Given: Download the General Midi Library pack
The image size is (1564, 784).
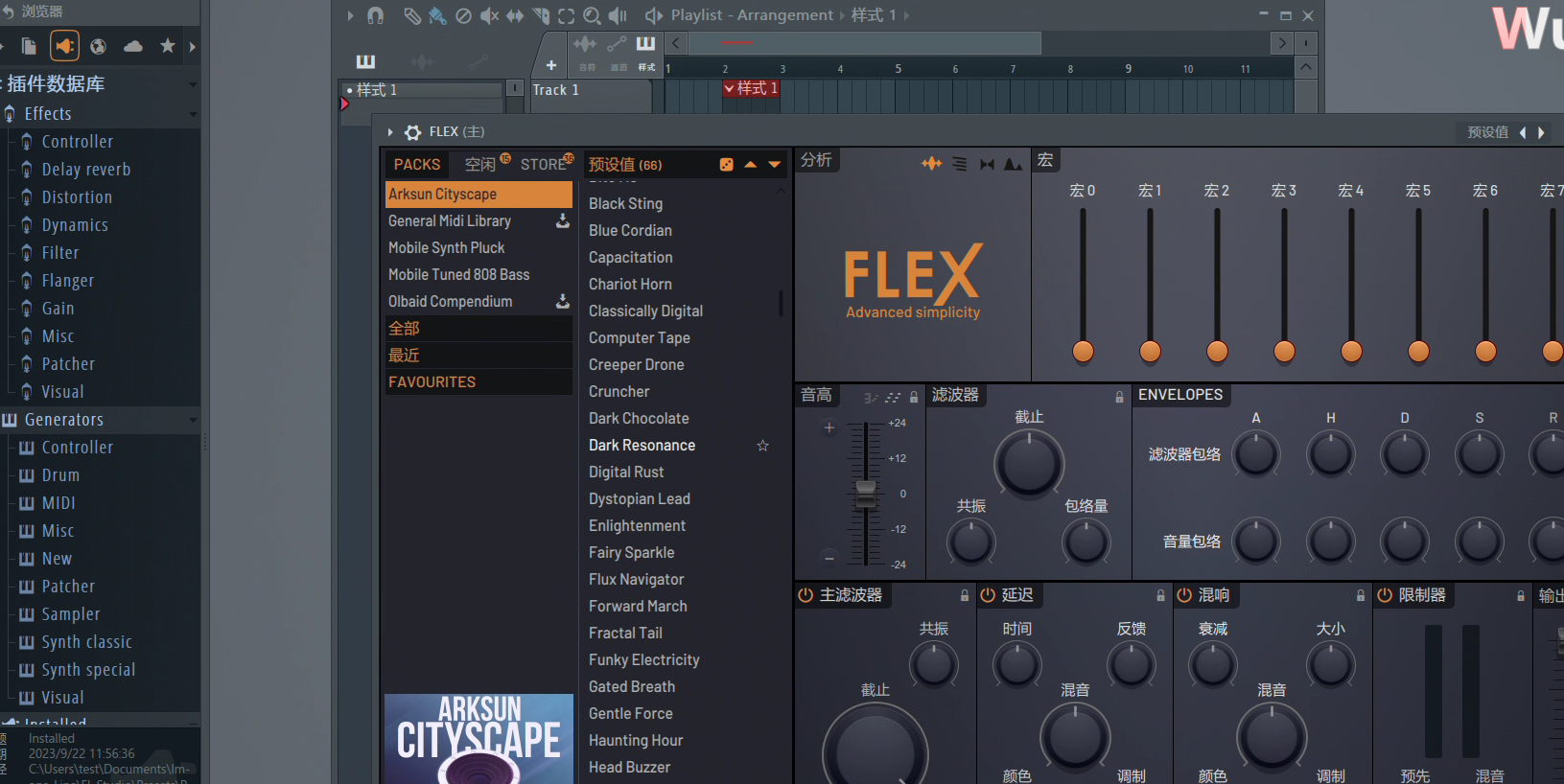Looking at the screenshot, I should point(563,221).
